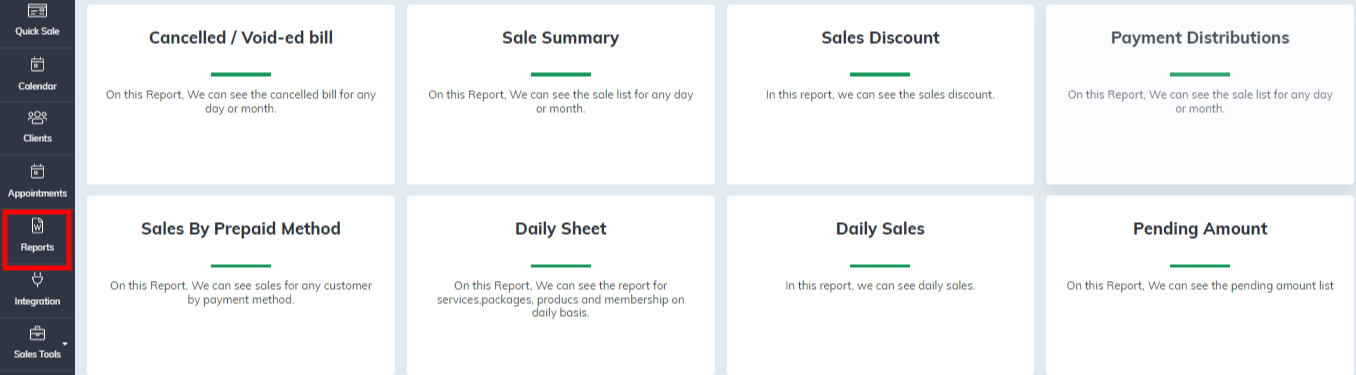Click the Reports menu label
The width and height of the screenshot is (1356, 375).
click(37, 247)
